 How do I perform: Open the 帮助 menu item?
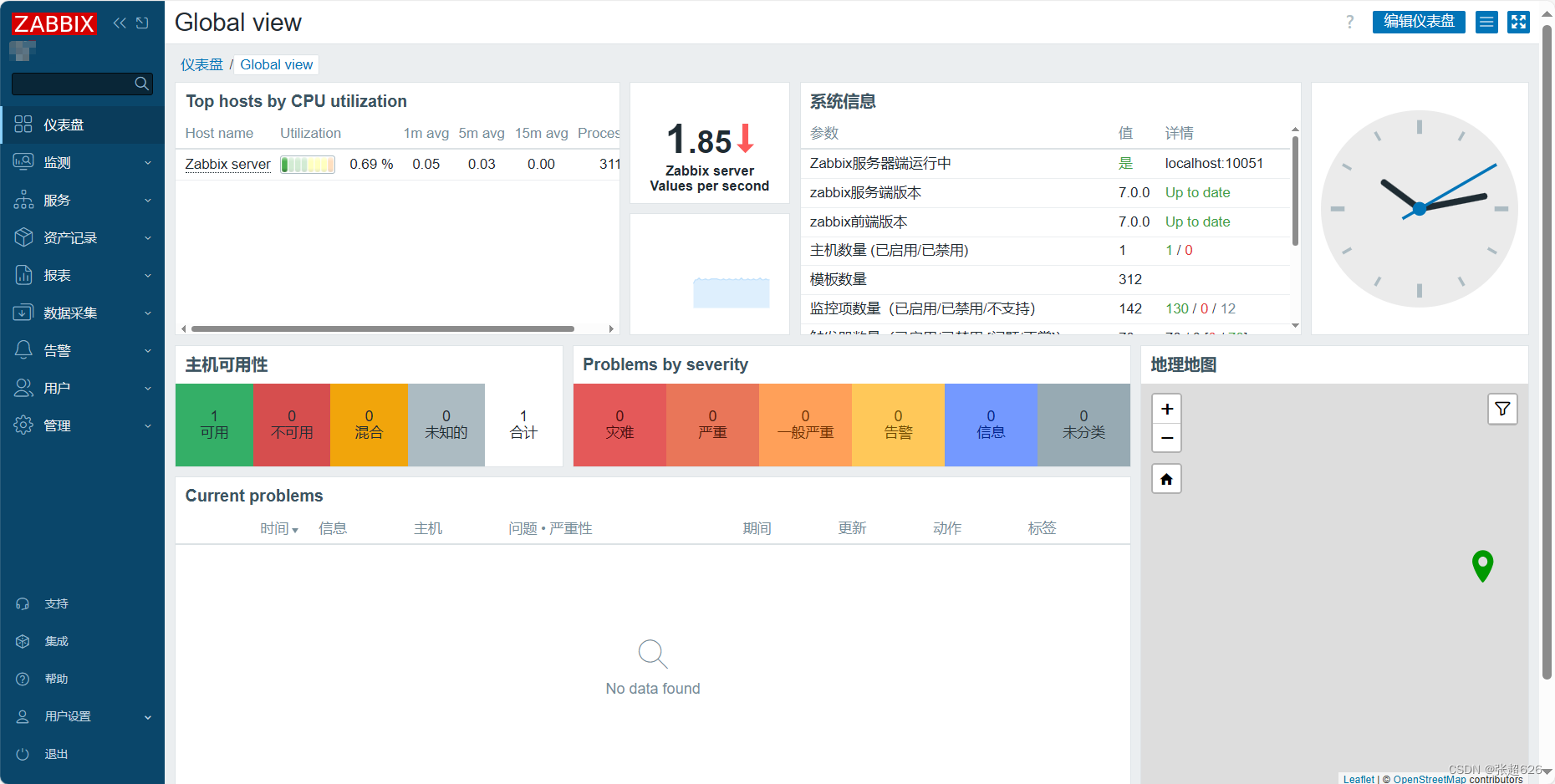click(82, 679)
